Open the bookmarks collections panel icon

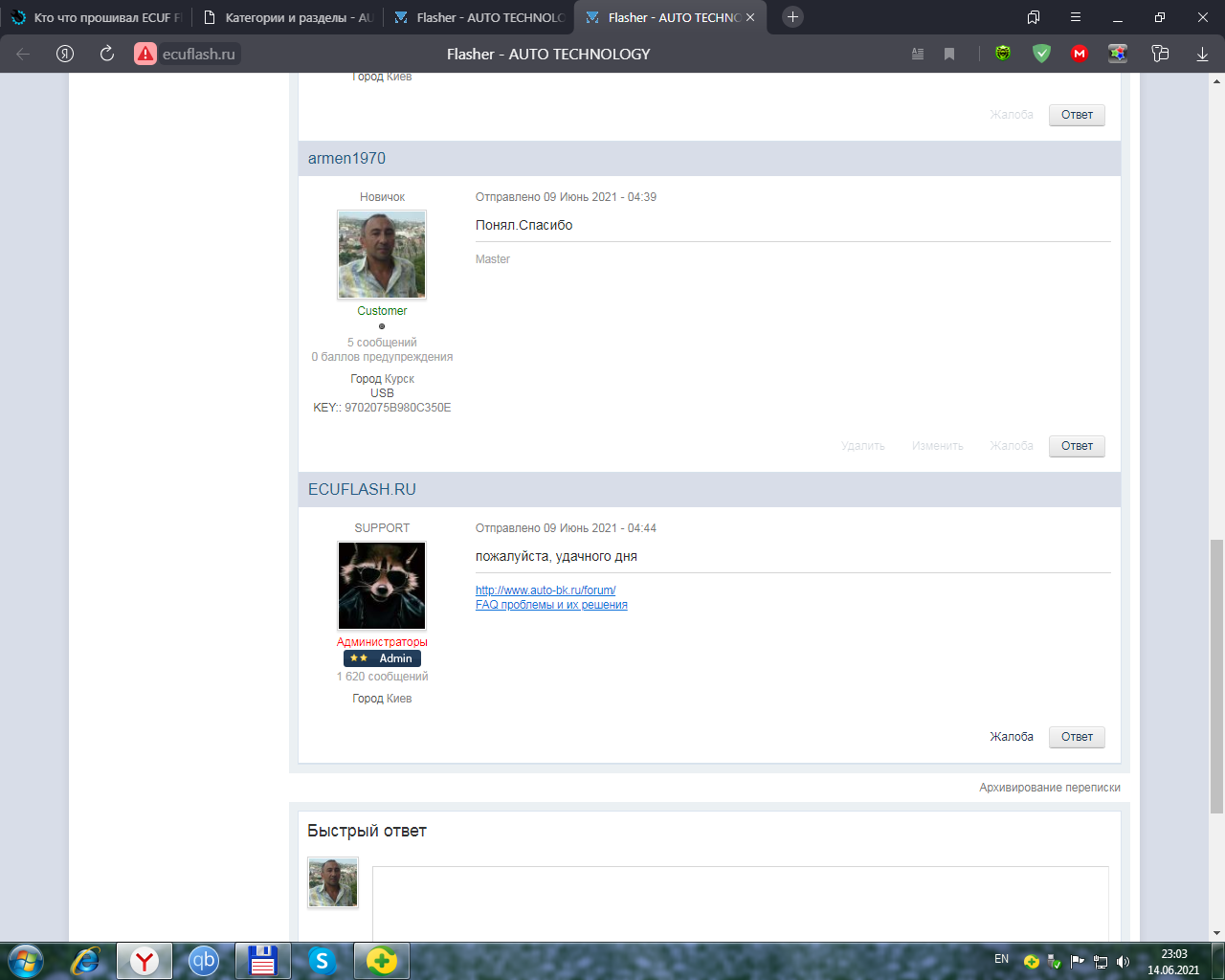tap(1034, 17)
